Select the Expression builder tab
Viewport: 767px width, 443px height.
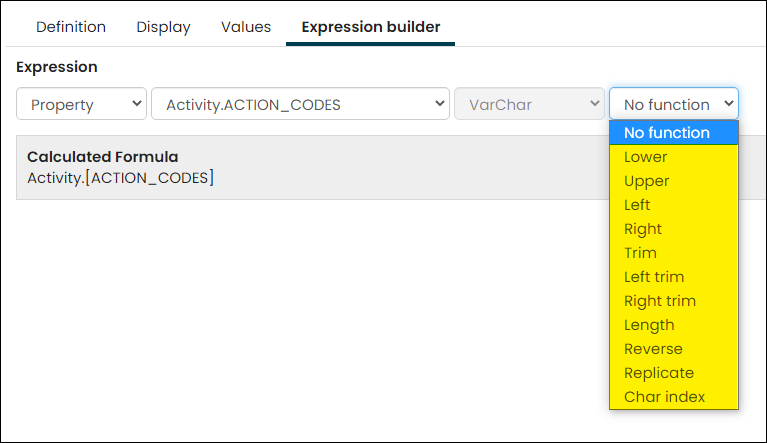click(371, 27)
